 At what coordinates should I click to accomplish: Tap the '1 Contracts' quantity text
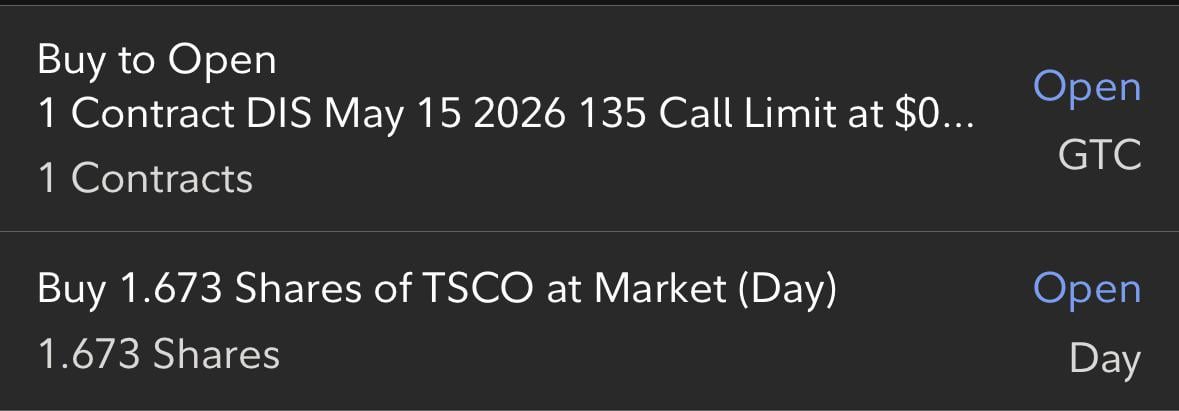145,179
